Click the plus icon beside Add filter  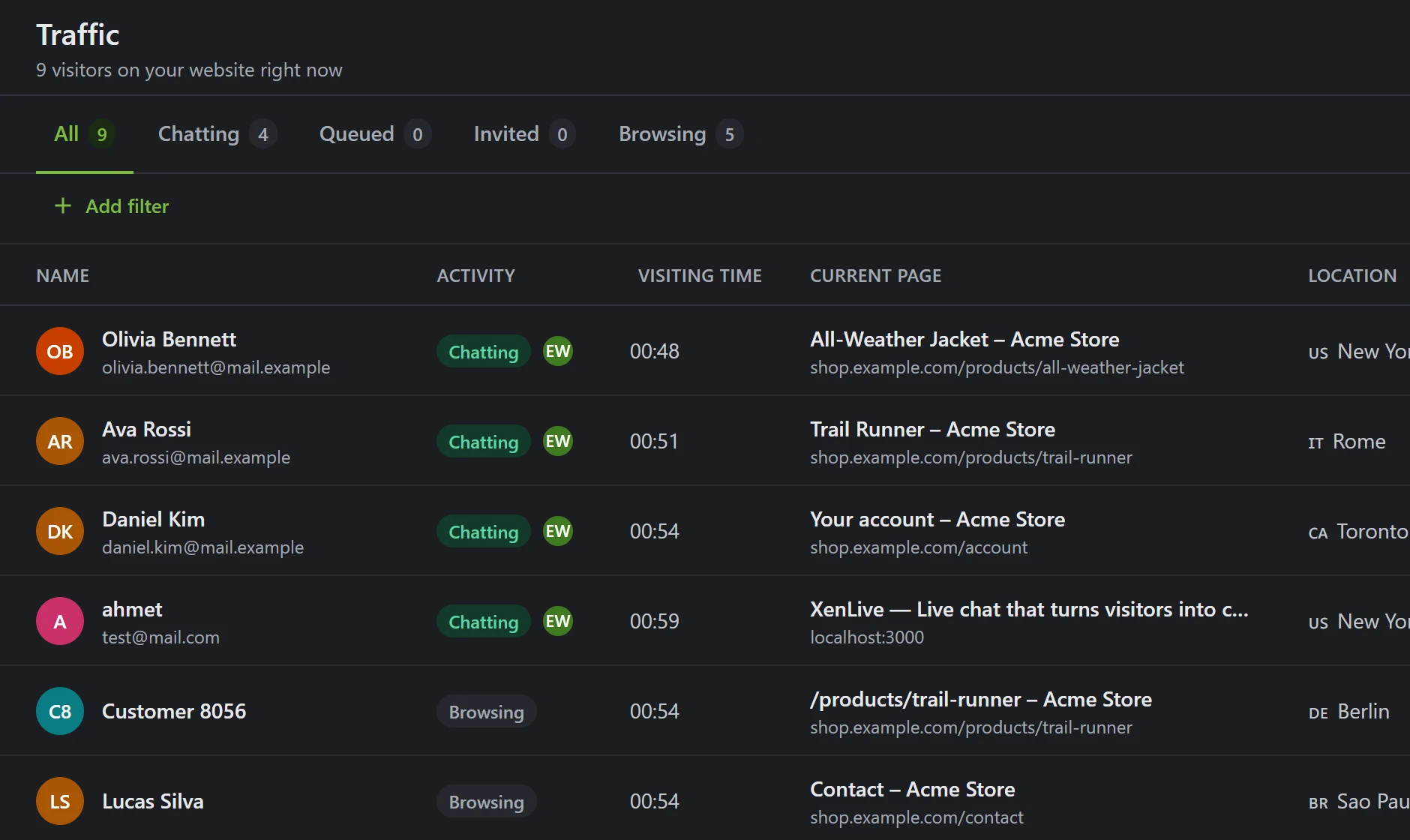pos(63,205)
